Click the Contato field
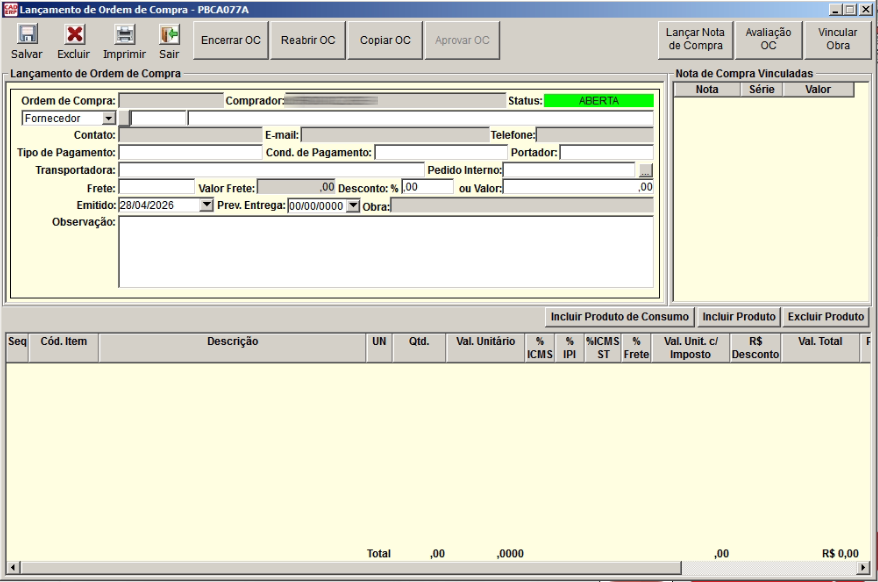The image size is (878, 582). (190, 135)
